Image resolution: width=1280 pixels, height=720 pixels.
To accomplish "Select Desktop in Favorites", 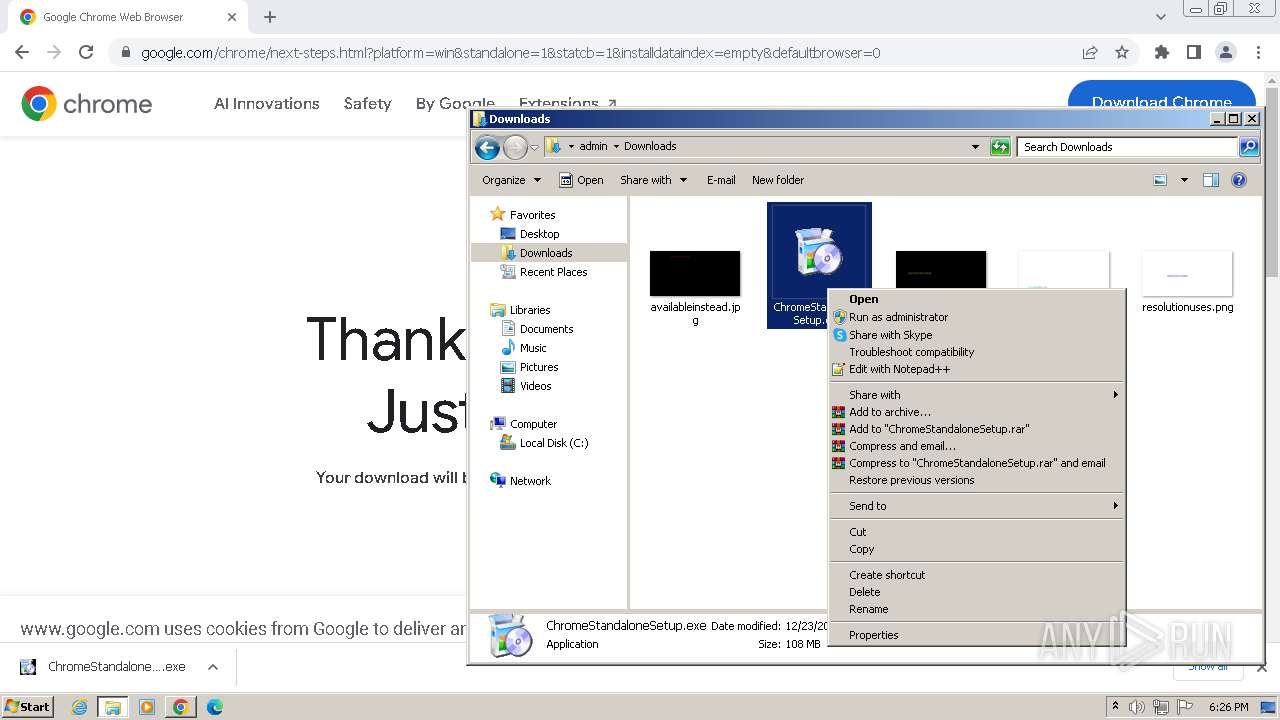I will (539, 234).
